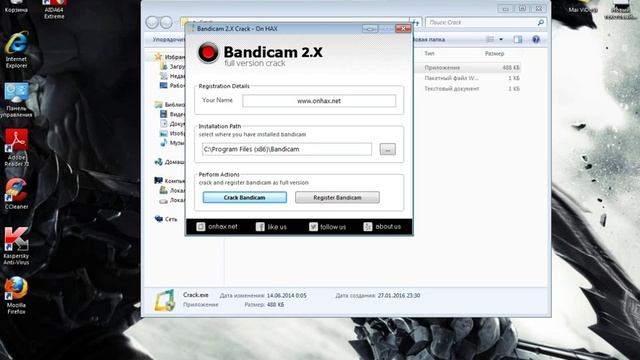Toggle the Explorer preview pane icon
640x360 pixels.
tap(518, 40)
